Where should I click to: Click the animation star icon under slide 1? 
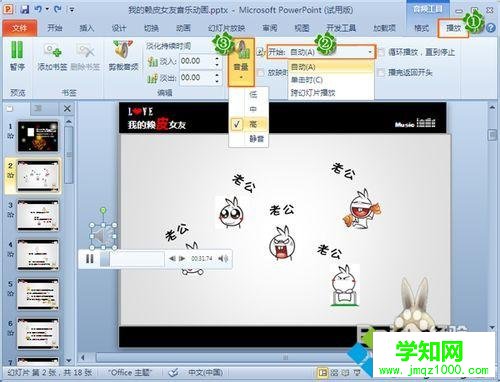[10, 136]
